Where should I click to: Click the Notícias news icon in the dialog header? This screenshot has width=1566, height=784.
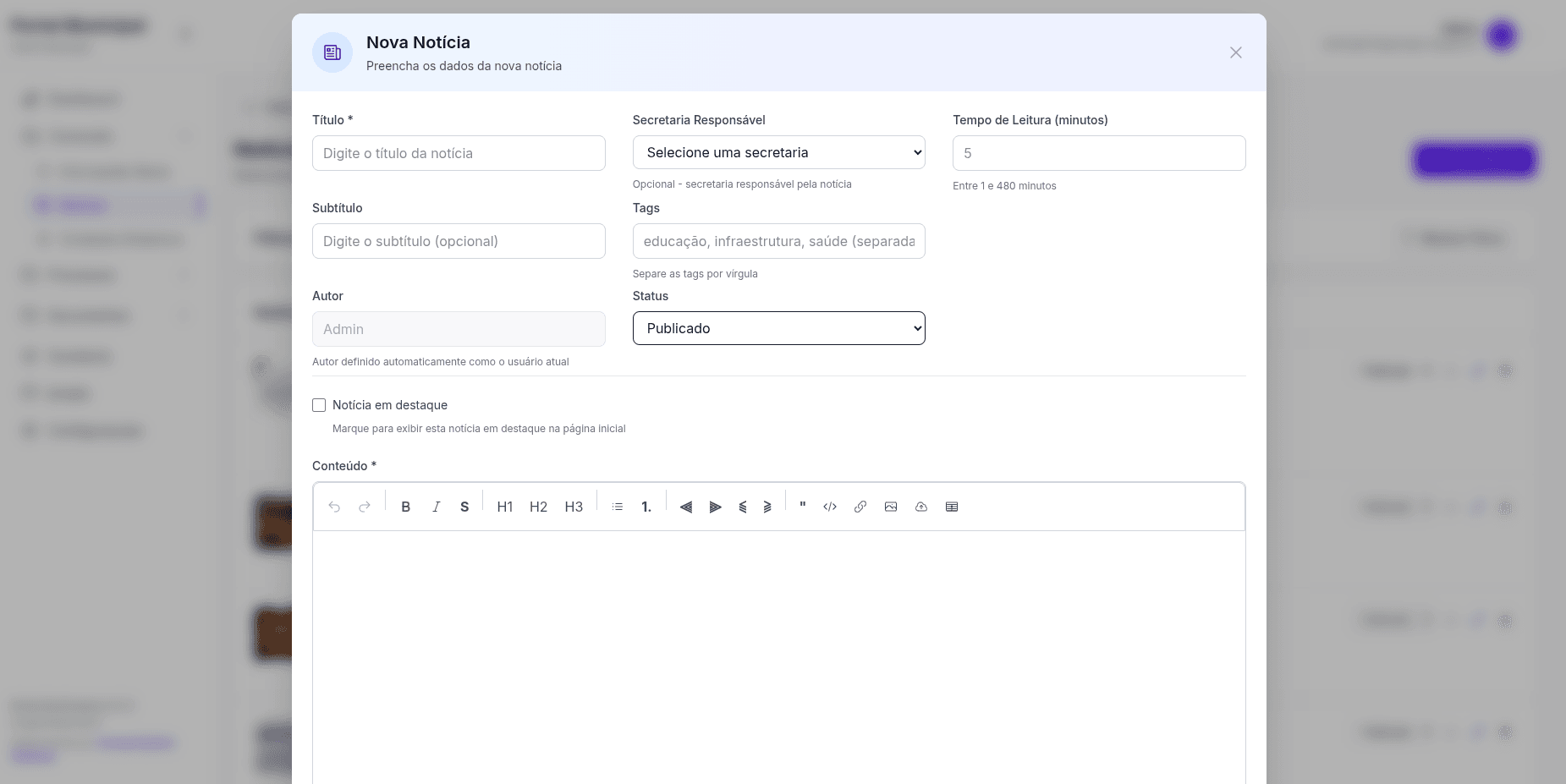click(x=332, y=52)
